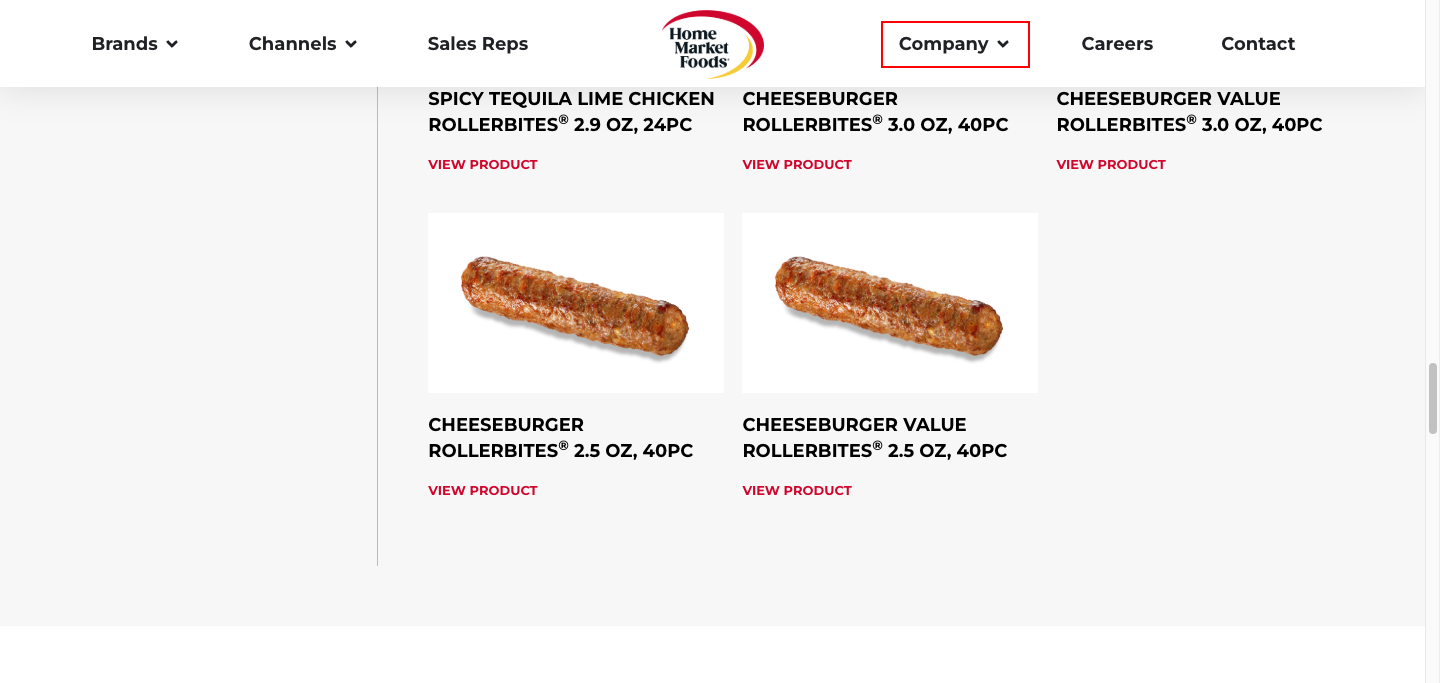Screen dimensions: 1440x683
Task: Open the Channels dropdown menu
Action: point(302,44)
